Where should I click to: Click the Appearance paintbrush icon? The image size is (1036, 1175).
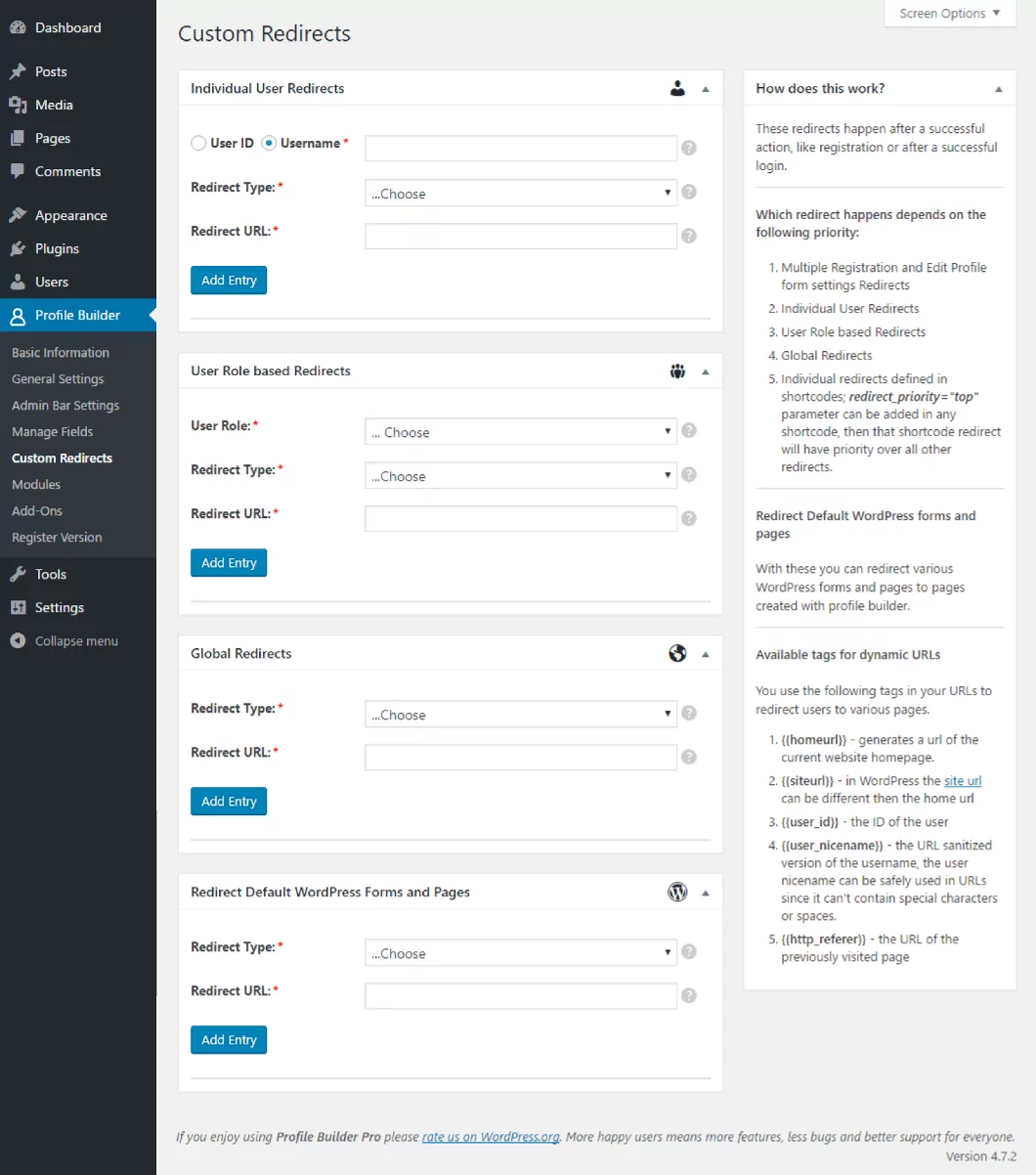coord(18,215)
